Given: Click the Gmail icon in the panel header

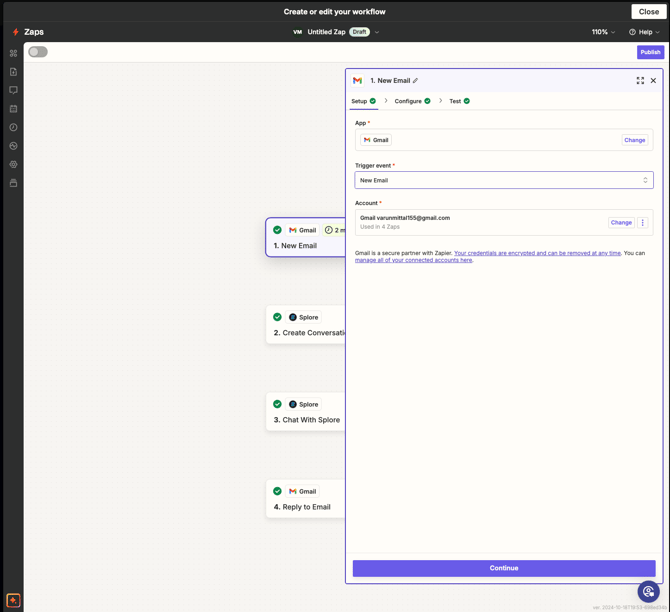Looking at the screenshot, I should (358, 80).
